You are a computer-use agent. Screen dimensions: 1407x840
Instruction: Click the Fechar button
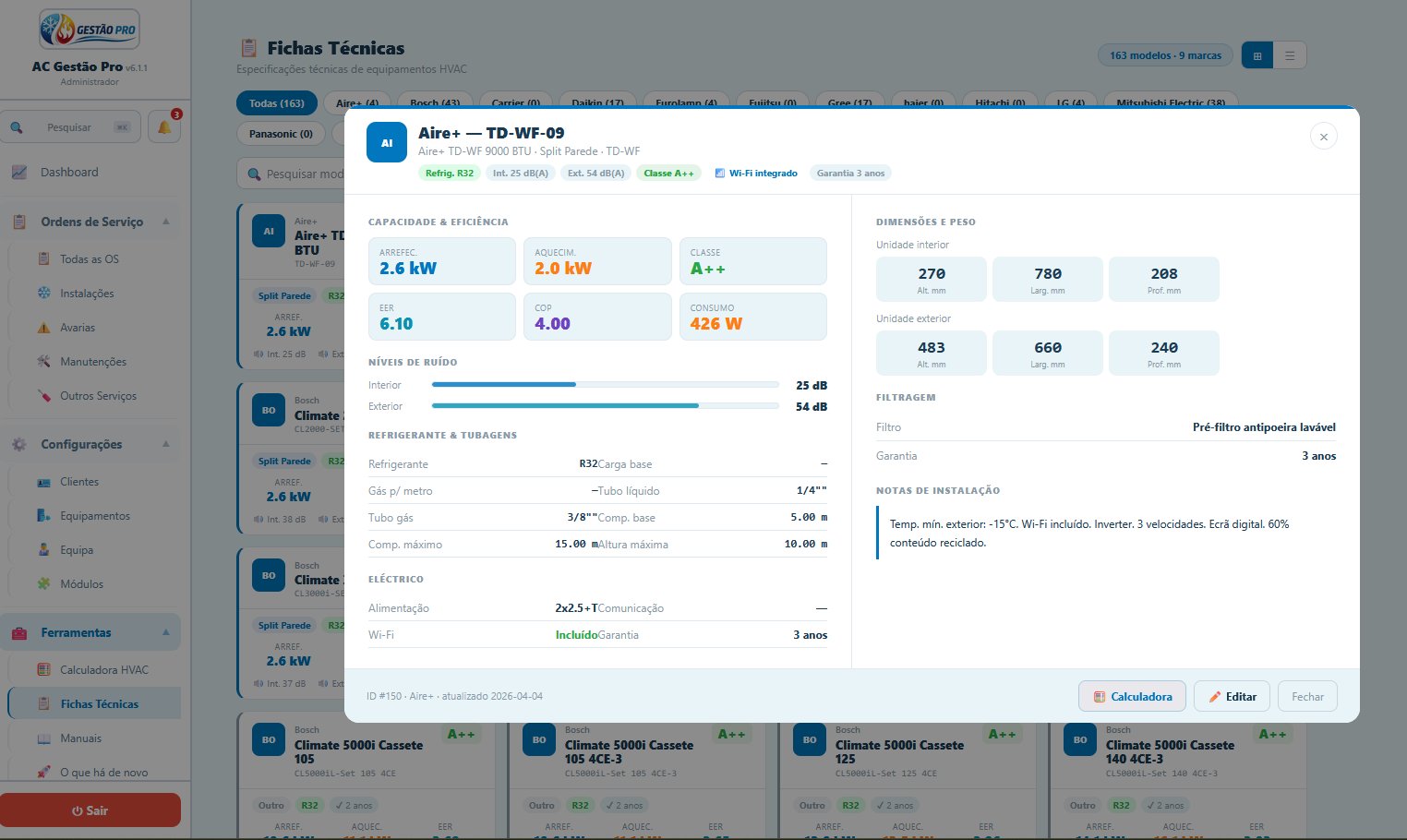pos(1307,696)
